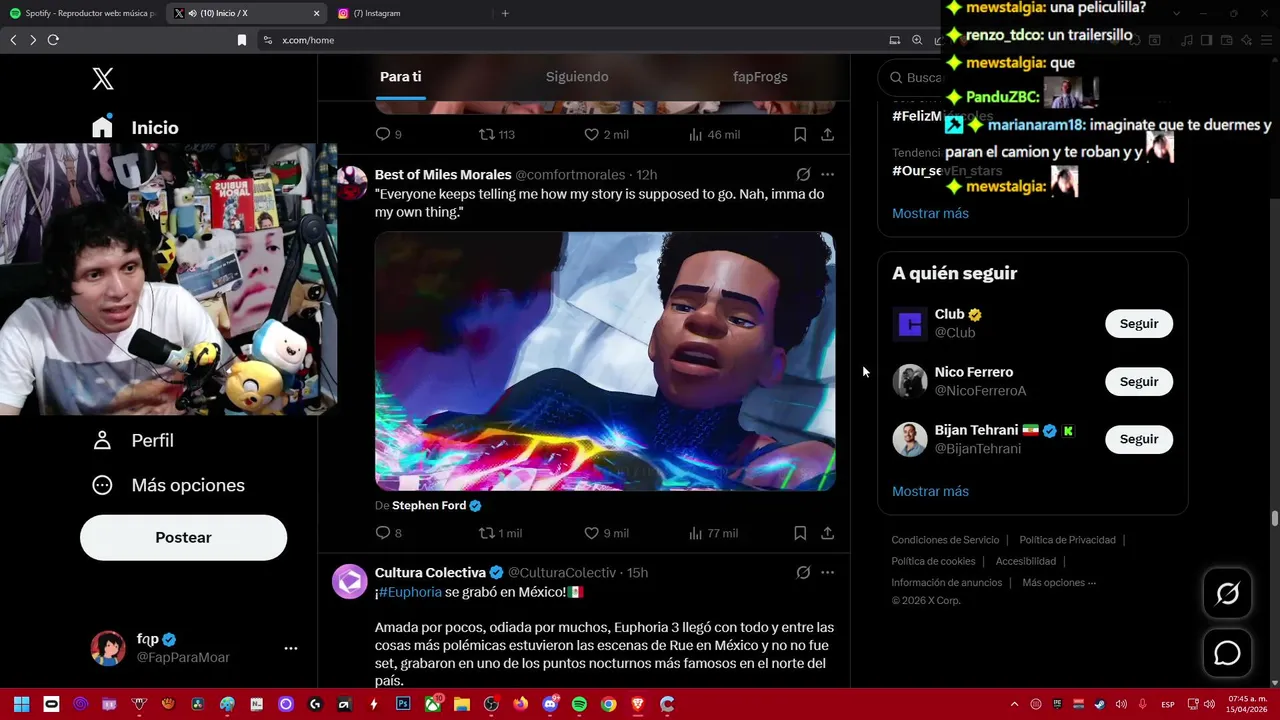Screen dimensions: 1280x720
Task: Open Spotify from taskbar
Action: point(579,704)
